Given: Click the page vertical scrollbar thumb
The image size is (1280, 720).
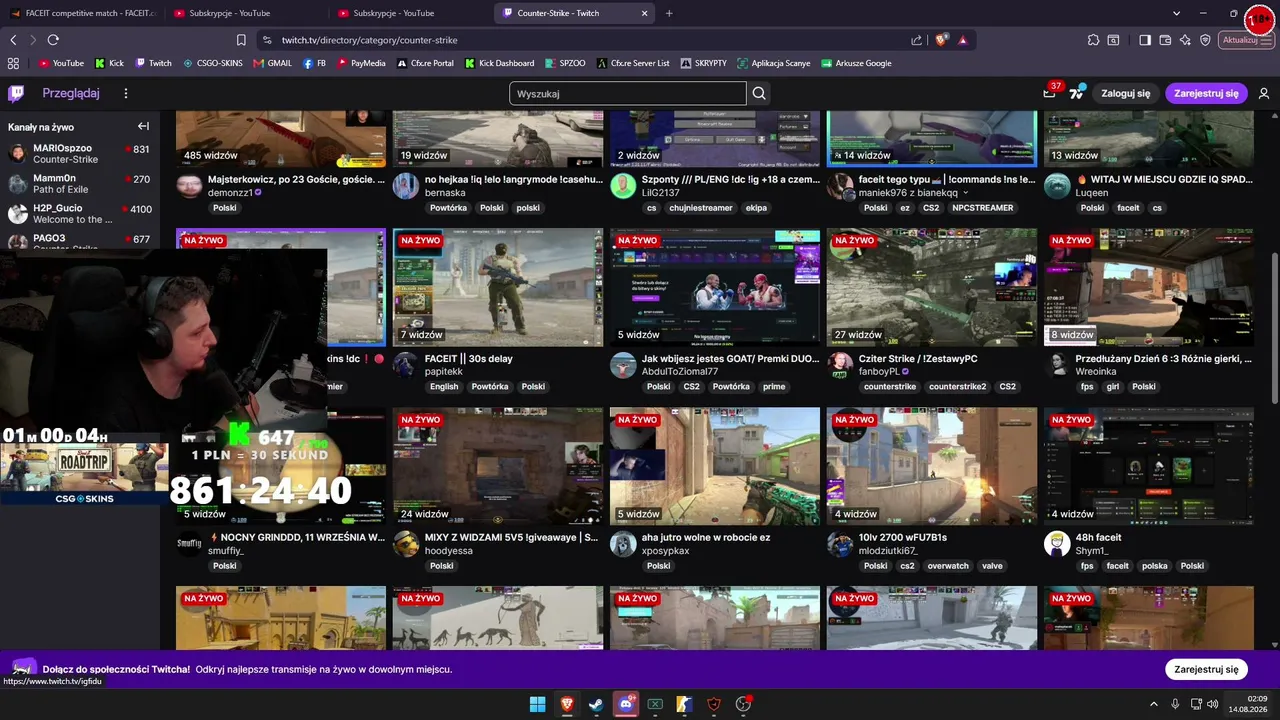Looking at the screenshot, I should [x=1274, y=328].
